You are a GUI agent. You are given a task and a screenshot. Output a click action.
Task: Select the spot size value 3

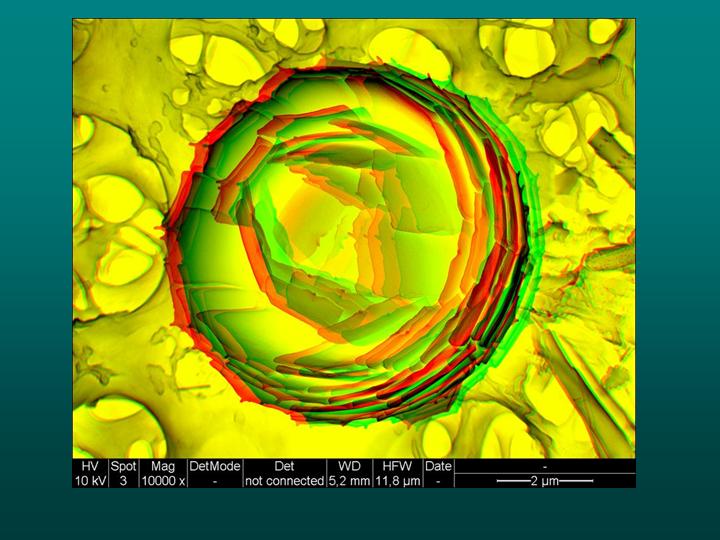[123, 481]
